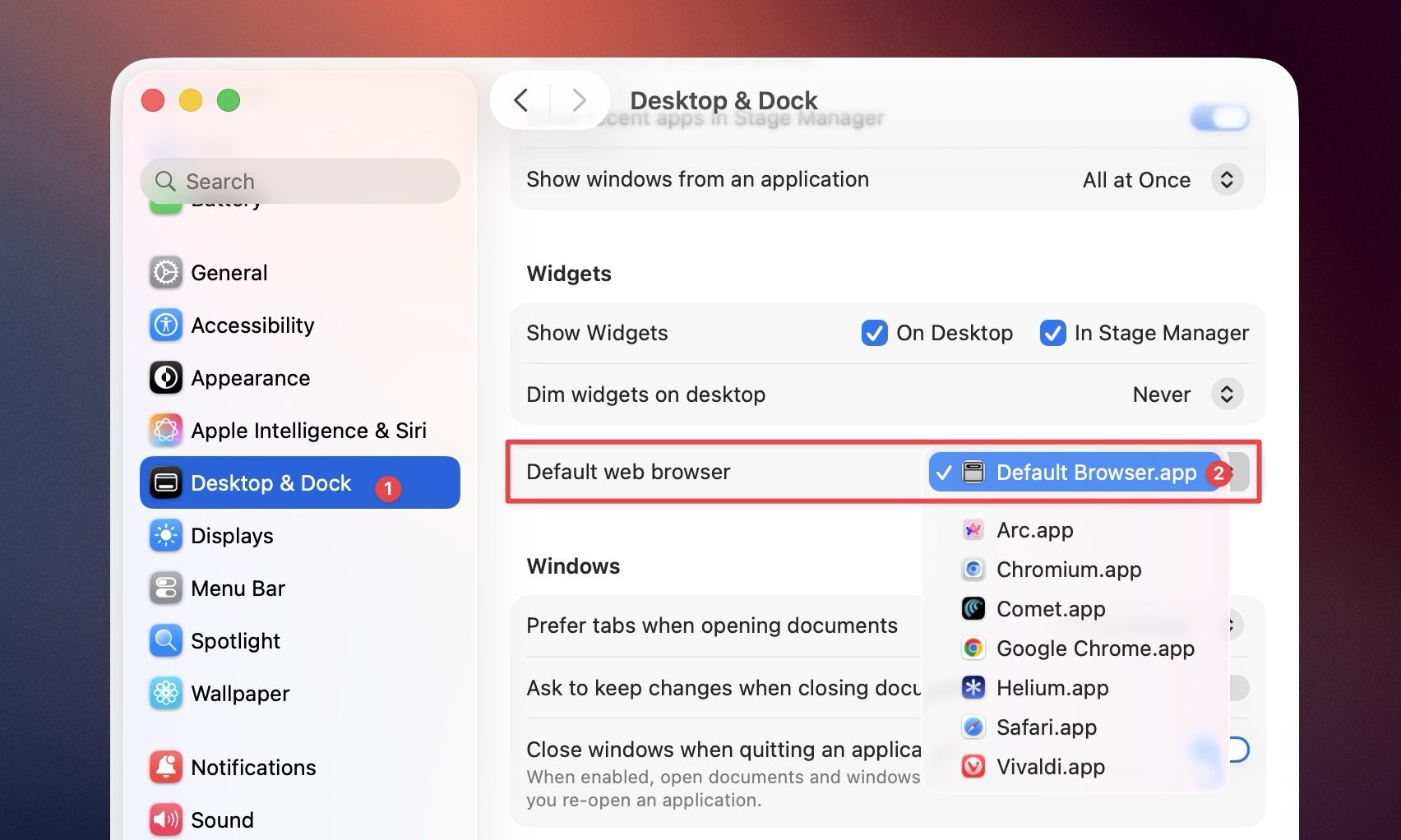Click the Google Chrome icon in list

973,648
